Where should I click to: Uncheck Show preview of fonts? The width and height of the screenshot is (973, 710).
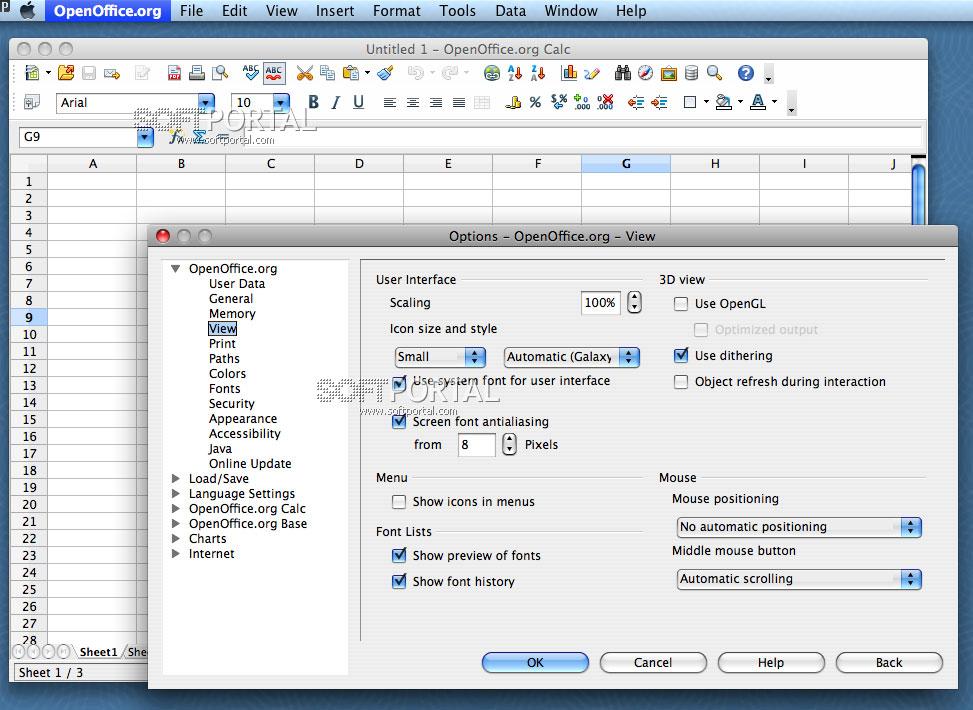tap(399, 556)
